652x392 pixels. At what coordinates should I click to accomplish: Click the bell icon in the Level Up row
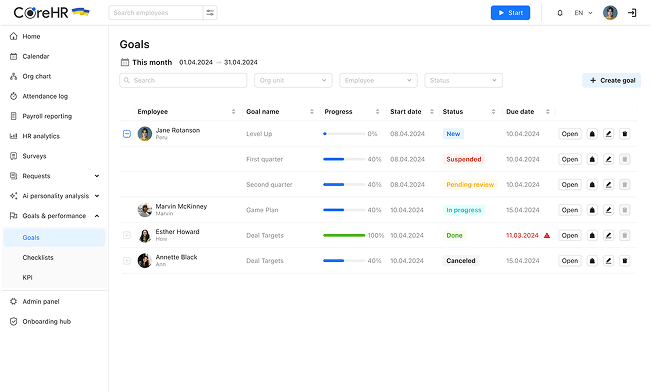pyautogui.click(x=592, y=134)
